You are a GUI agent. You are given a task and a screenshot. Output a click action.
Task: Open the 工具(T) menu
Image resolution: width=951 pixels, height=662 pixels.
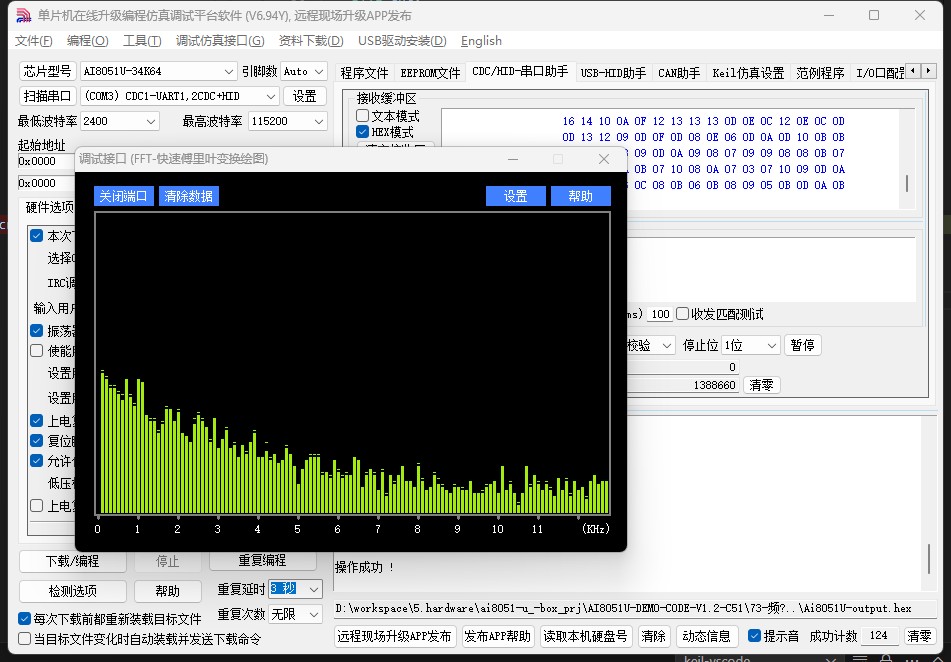(x=142, y=41)
